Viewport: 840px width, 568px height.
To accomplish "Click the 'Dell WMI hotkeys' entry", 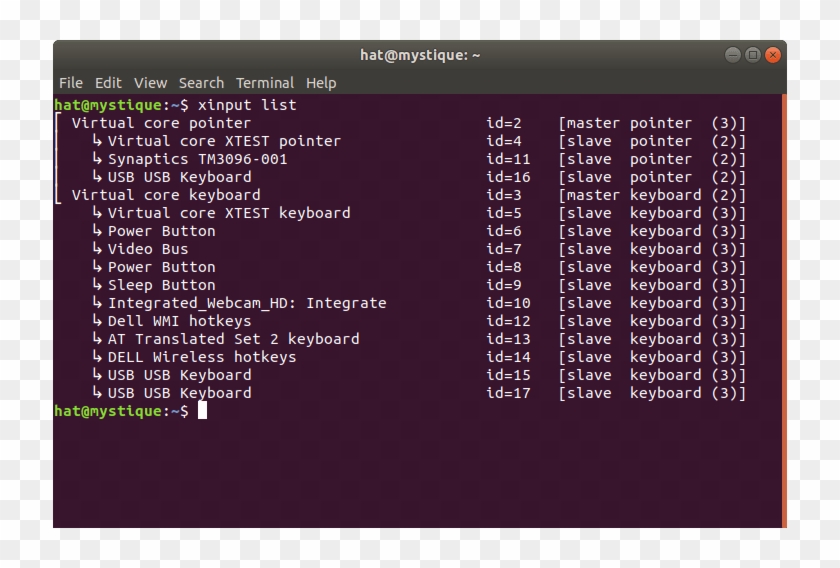I will tap(179, 321).
